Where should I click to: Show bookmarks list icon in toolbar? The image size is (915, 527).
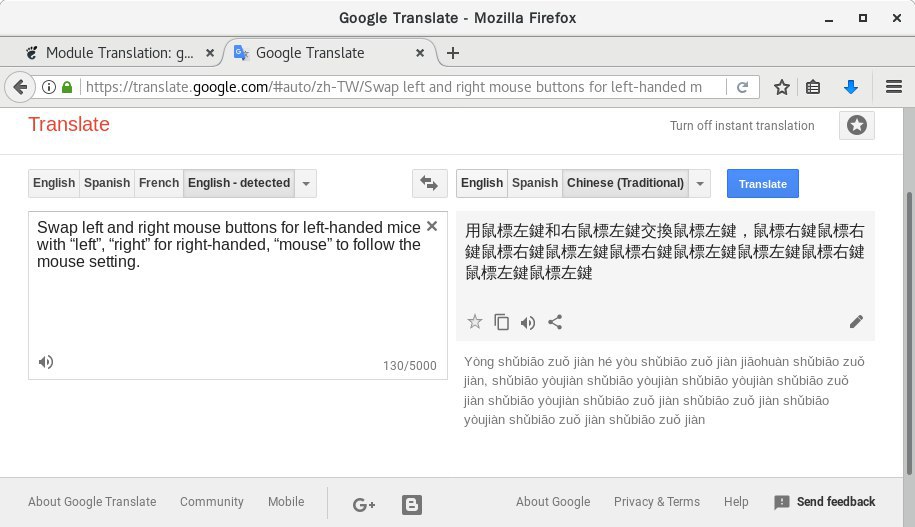pyautogui.click(x=813, y=88)
